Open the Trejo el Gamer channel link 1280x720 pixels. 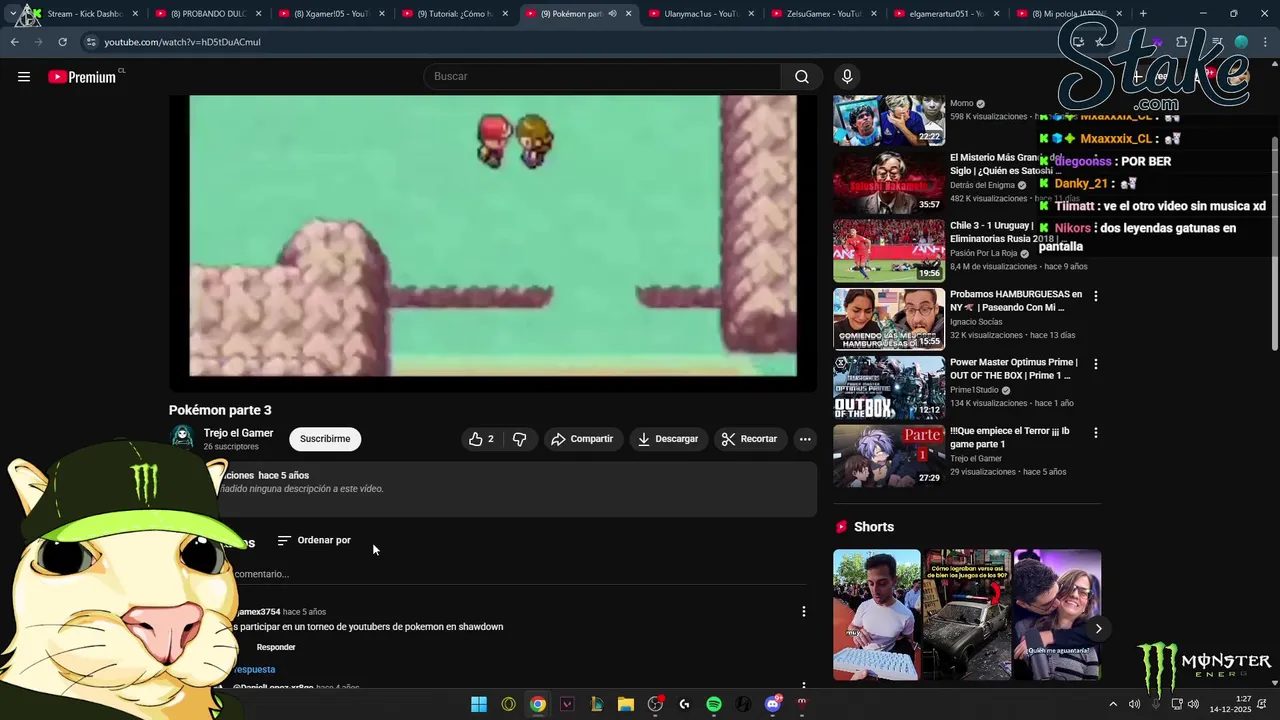pyautogui.click(x=238, y=433)
